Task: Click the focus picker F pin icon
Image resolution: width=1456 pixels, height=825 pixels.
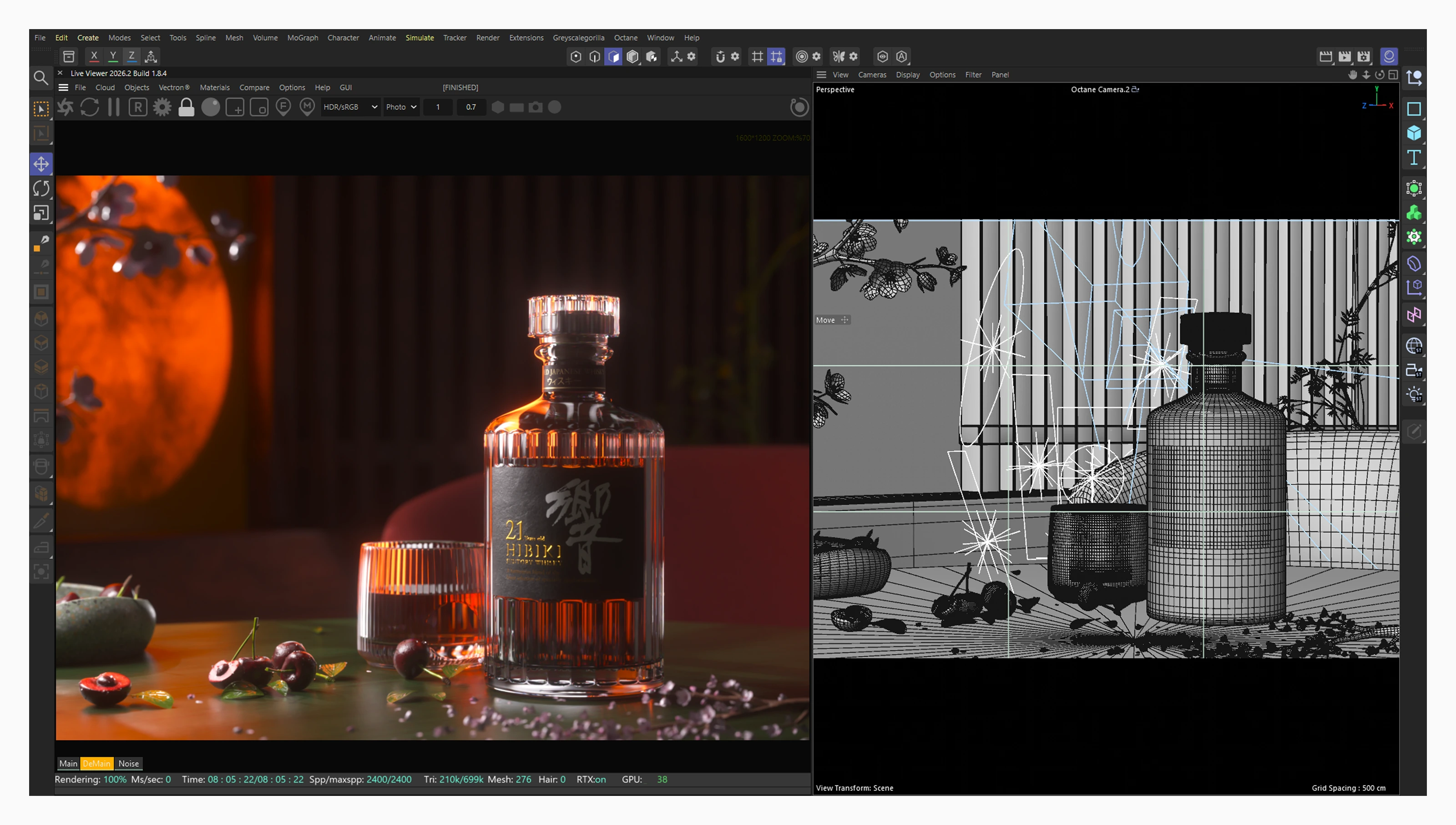Action: [283, 107]
